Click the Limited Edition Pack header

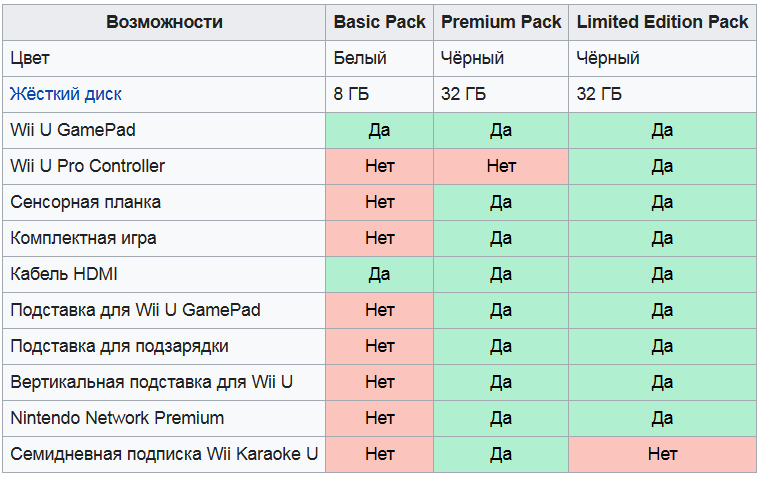tap(662, 22)
